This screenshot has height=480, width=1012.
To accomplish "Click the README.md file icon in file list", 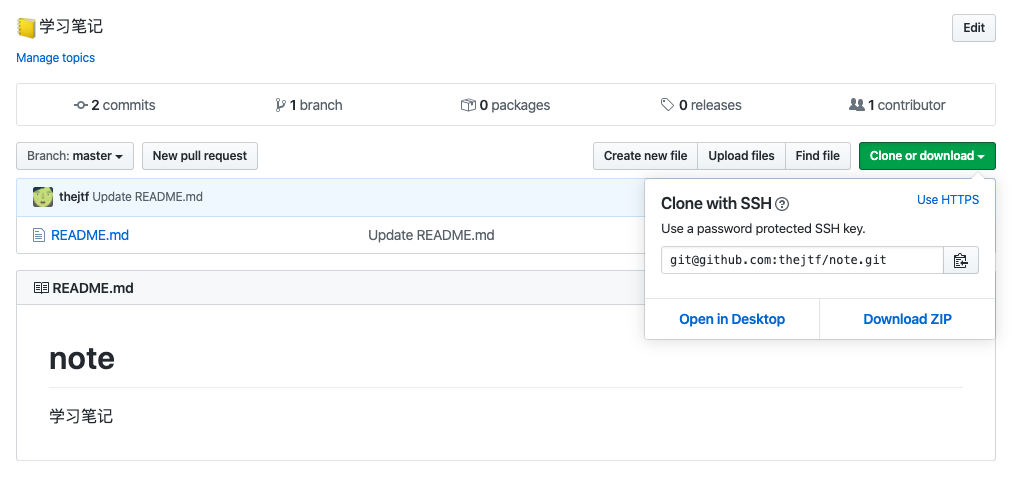I will (39, 235).
